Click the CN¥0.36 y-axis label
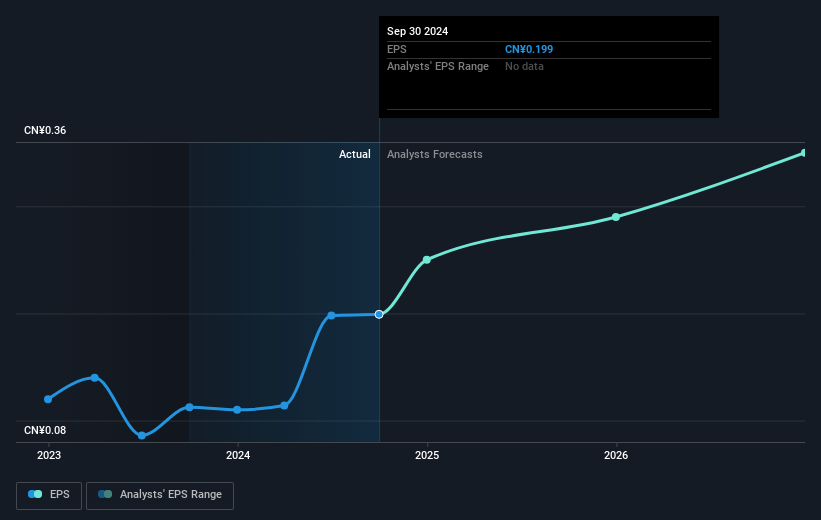The width and height of the screenshot is (821, 520). (x=45, y=130)
